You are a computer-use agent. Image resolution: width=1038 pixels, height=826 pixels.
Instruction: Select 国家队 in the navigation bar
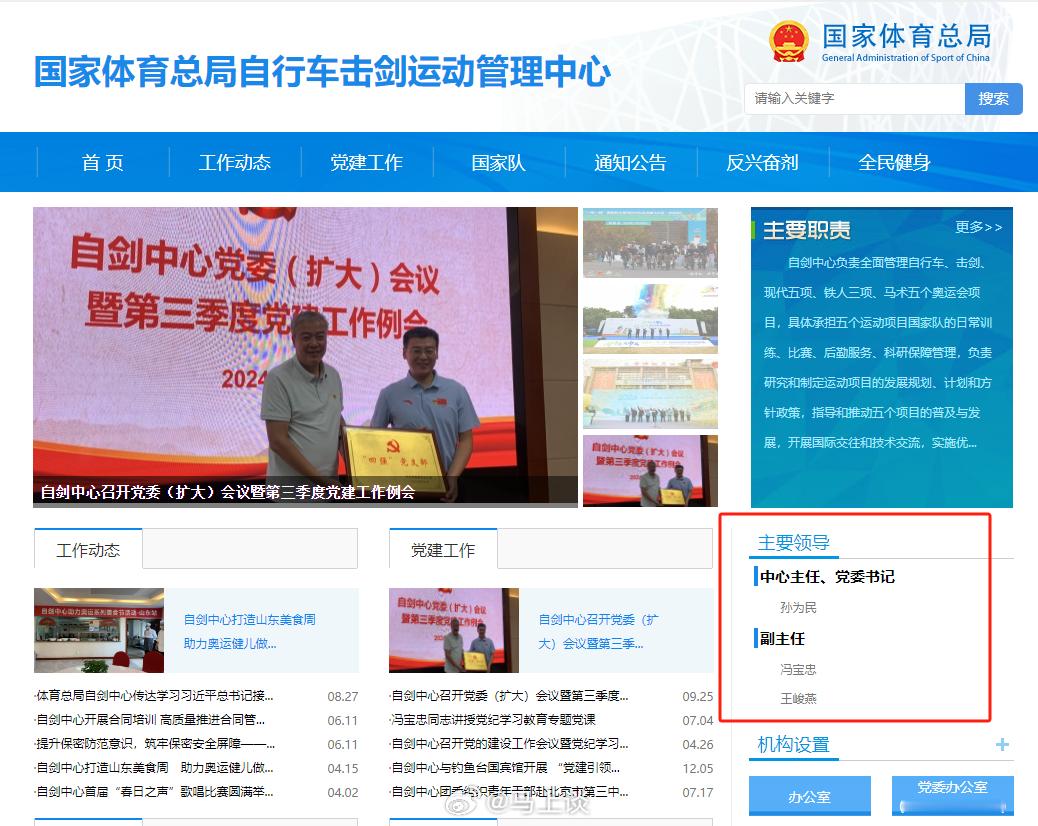coord(498,162)
